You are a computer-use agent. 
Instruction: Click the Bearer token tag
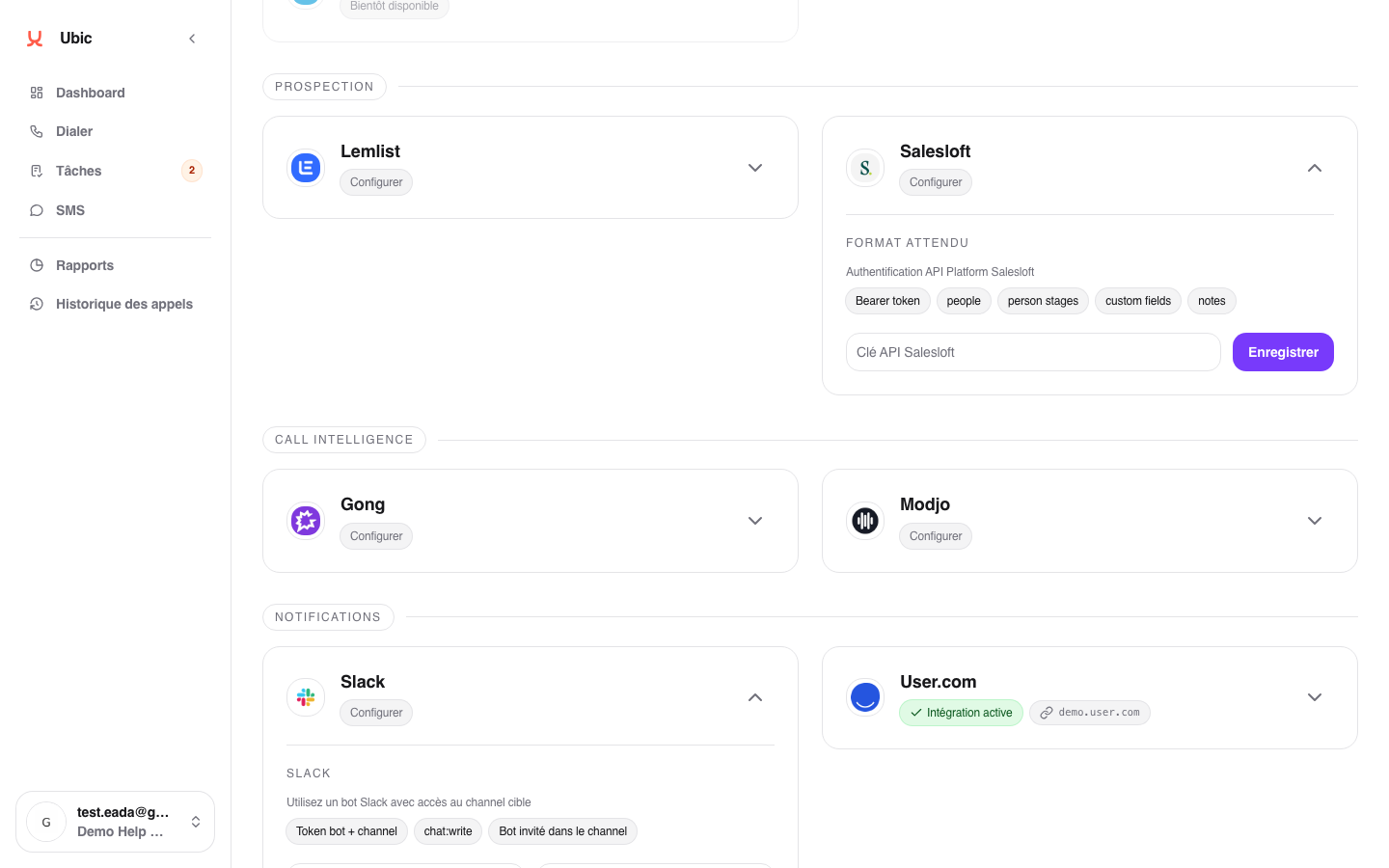(x=887, y=301)
